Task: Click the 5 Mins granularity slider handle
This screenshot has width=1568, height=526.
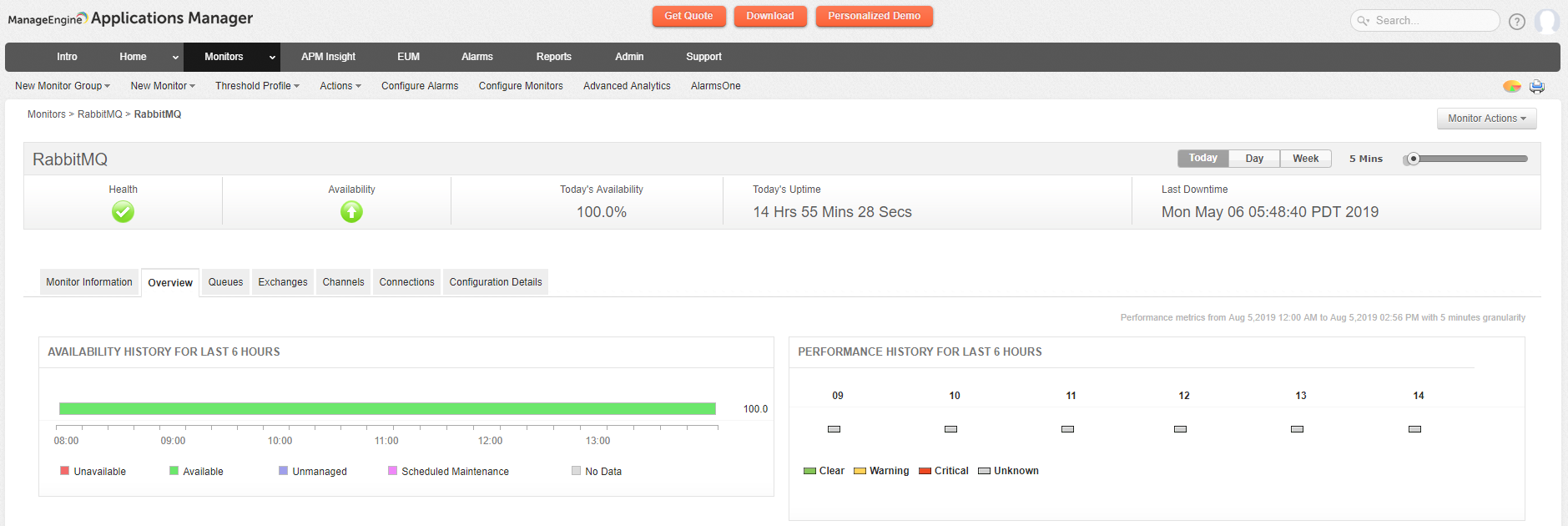Action: 1413,159
